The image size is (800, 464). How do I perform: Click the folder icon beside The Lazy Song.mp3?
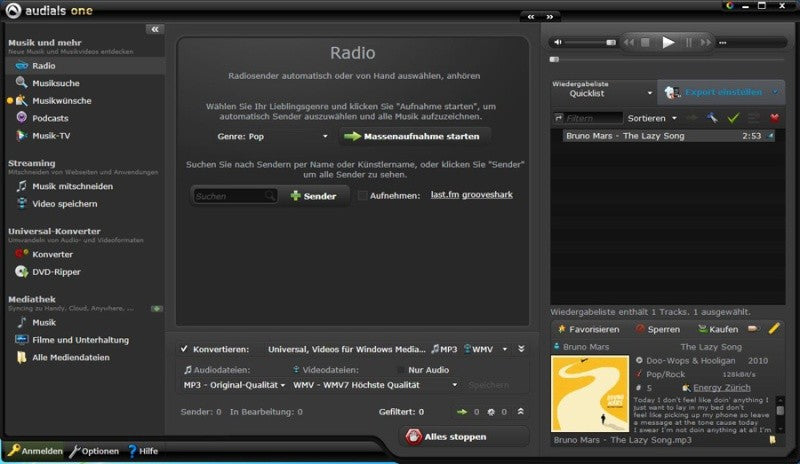(773, 439)
